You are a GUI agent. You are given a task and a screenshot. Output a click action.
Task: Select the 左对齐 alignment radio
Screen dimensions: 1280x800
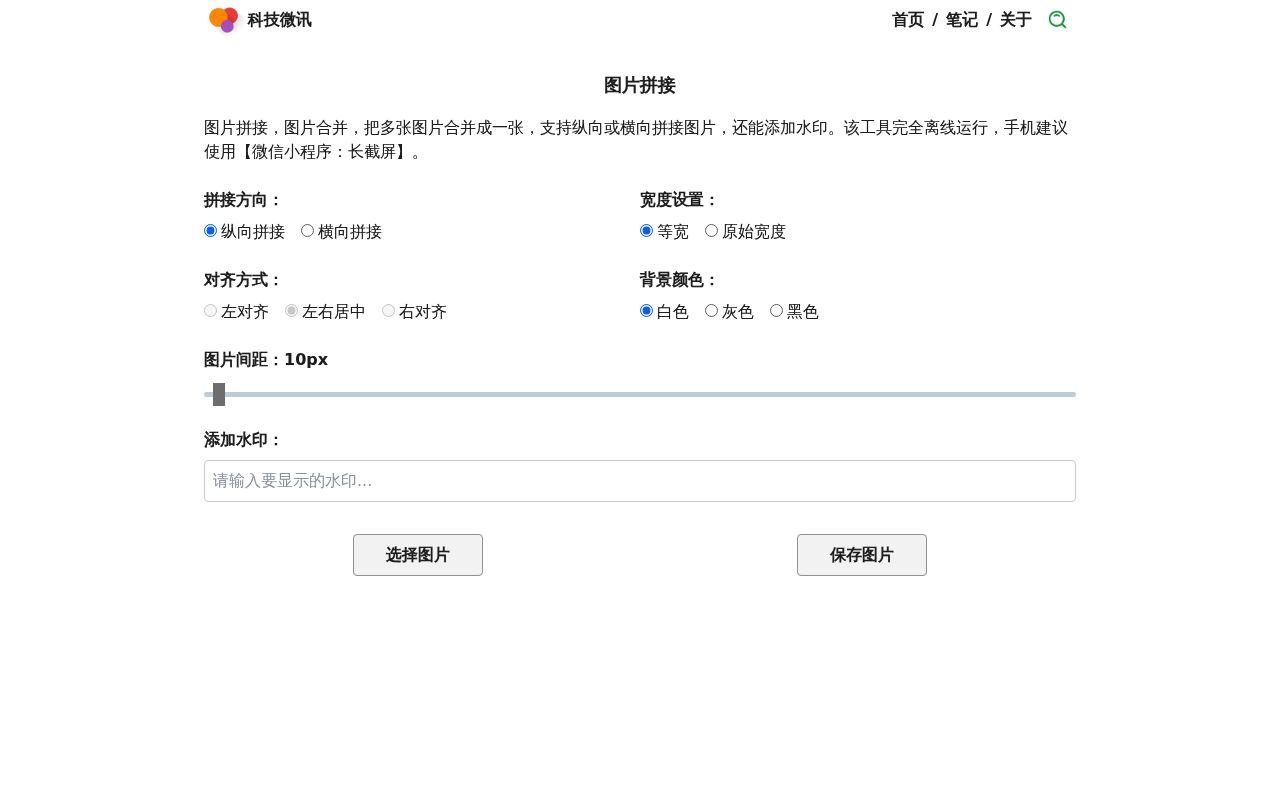click(210, 311)
